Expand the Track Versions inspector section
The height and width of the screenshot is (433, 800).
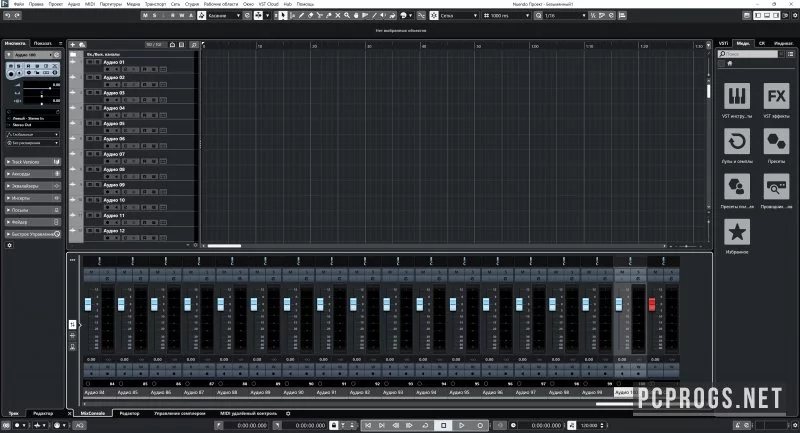point(33,162)
